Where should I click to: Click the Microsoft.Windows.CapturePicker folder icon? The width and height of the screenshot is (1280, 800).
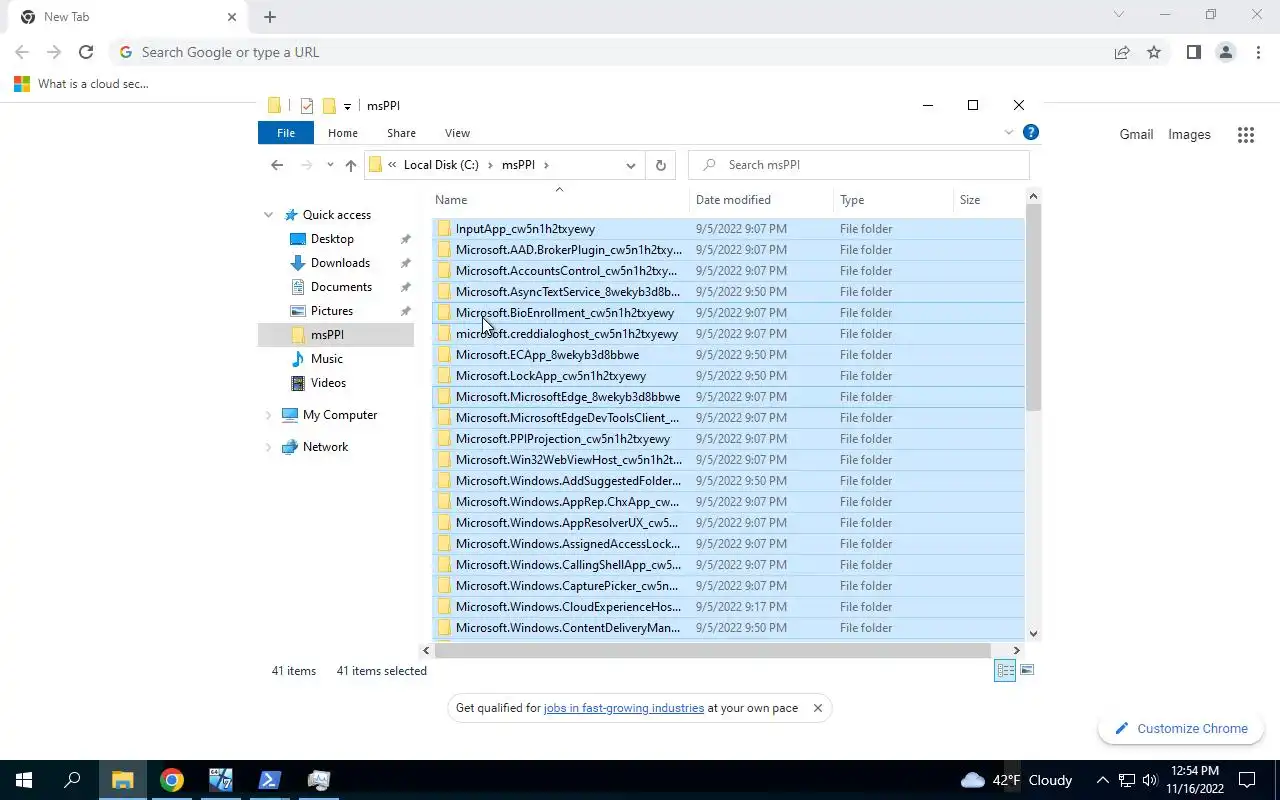pyautogui.click(x=445, y=586)
